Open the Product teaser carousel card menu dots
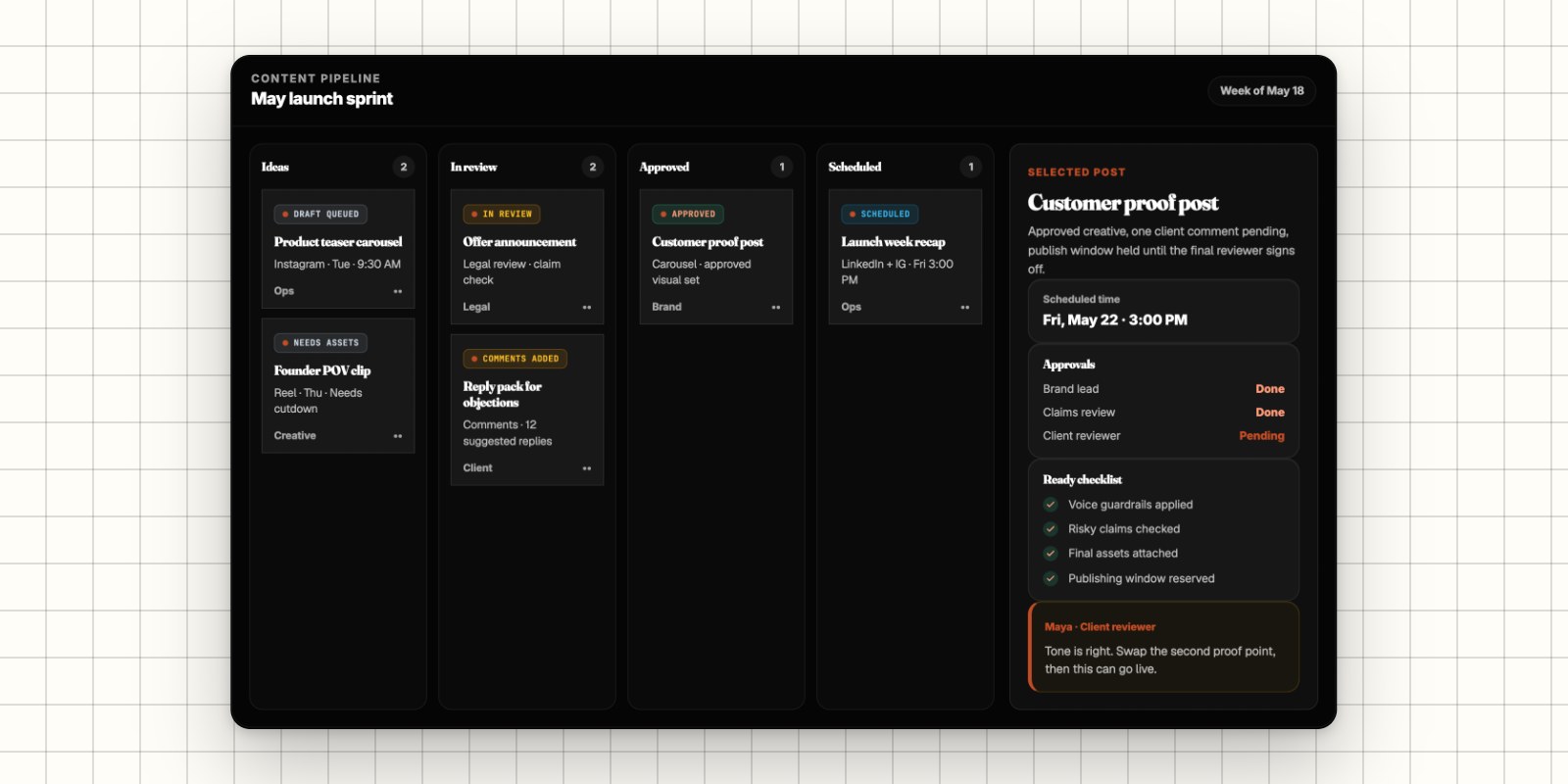Image resolution: width=1568 pixels, height=784 pixels. [x=398, y=291]
